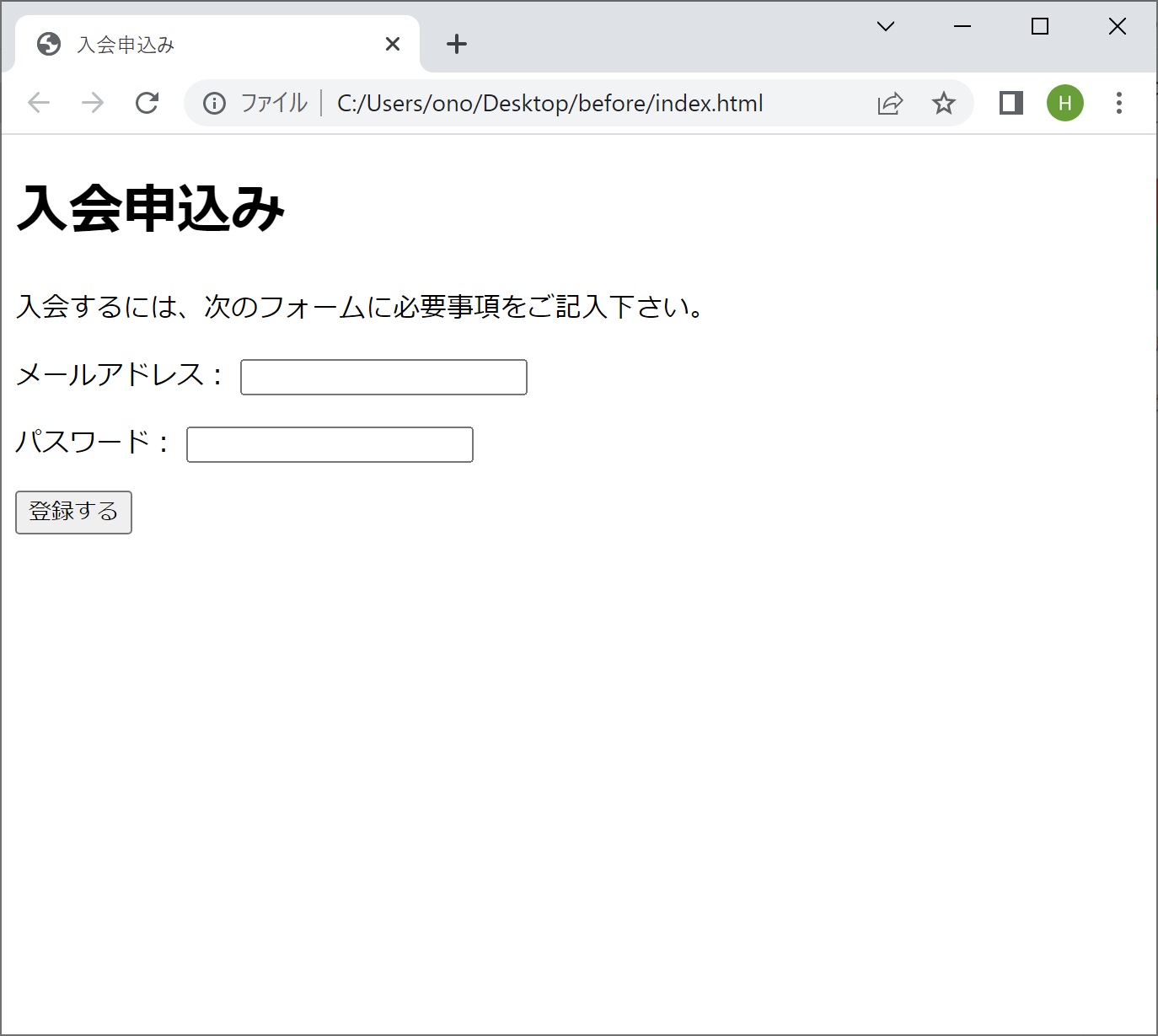The height and width of the screenshot is (1036, 1158).
Task: Click the browser forward arrow
Action: (93, 103)
